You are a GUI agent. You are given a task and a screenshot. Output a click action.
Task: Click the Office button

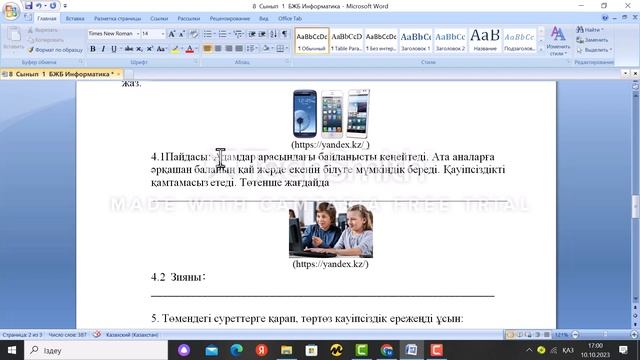[x=11, y=11]
